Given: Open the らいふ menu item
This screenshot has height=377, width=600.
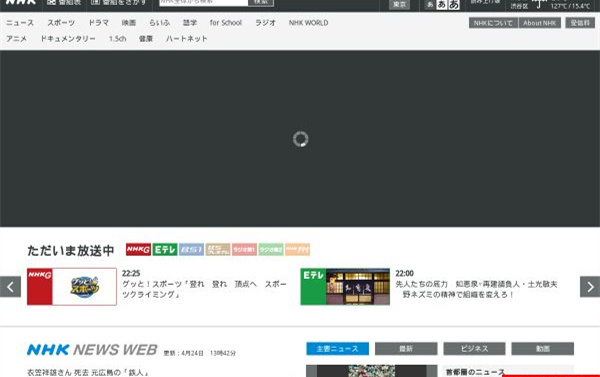Looking at the screenshot, I should pyautogui.click(x=160, y=23).
